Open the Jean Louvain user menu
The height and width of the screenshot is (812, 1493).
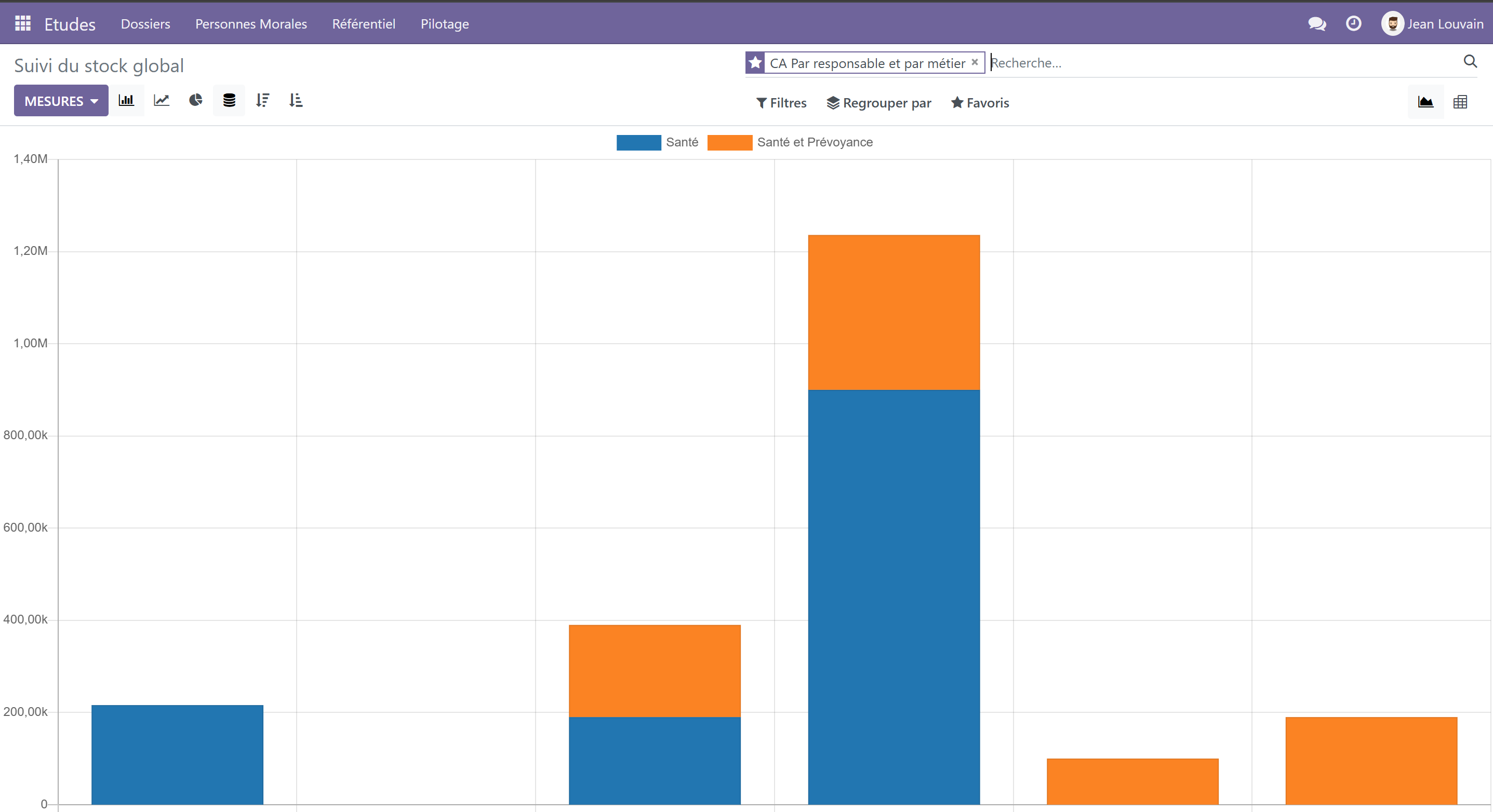[1432, 24]
